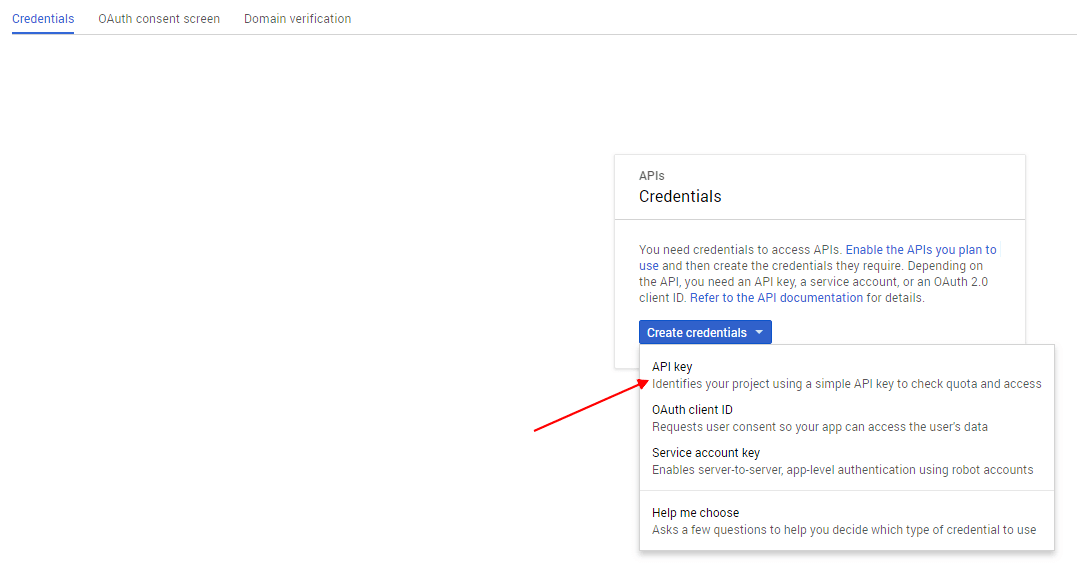Screen dimensions: 1077x576
Task: Click the 'Asks a few questions' description line
Action: click(843, 530)
